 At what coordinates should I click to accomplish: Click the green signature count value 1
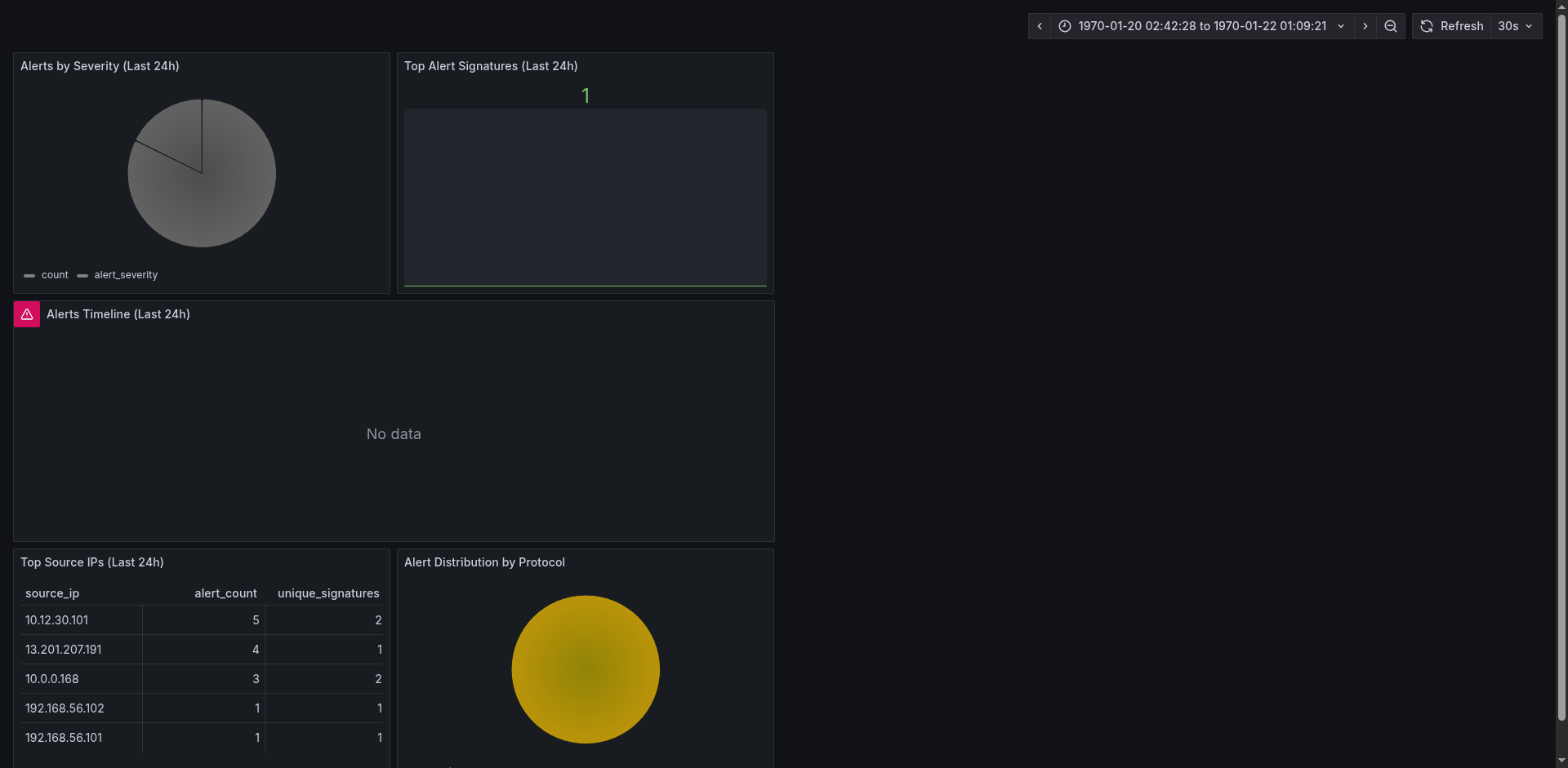(586, 96)
